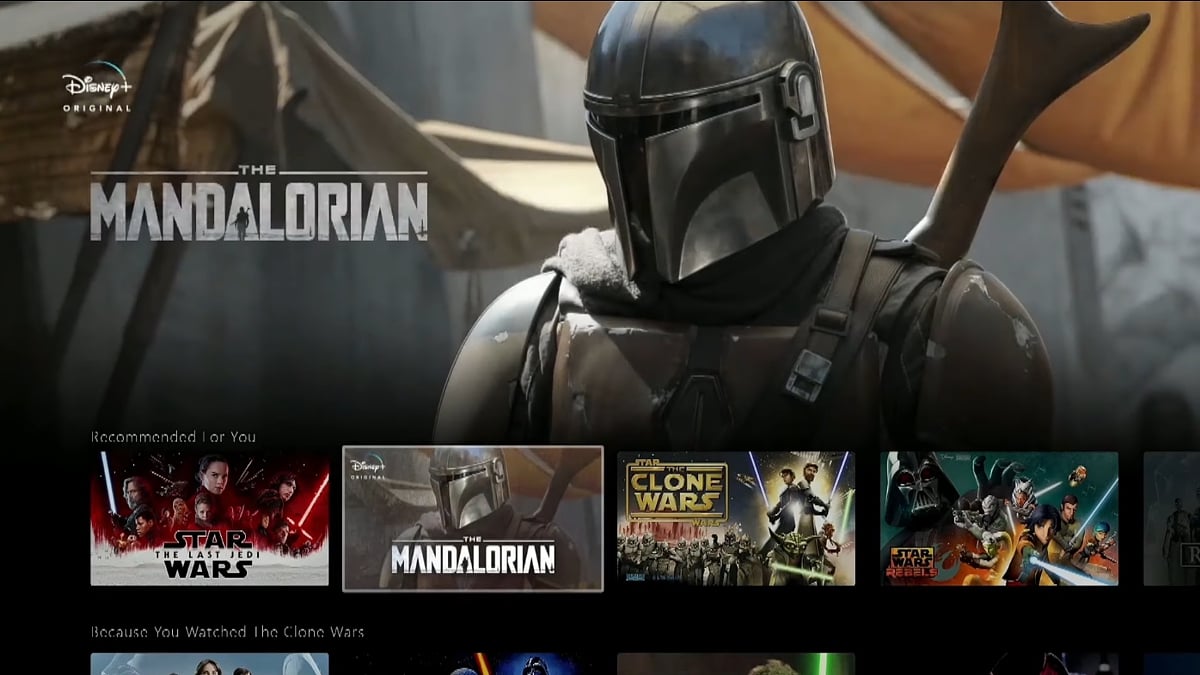This screenshot has height=675, width=1200.
Task: Click the Recommended For You heading
Action: (x=173, y=437)
